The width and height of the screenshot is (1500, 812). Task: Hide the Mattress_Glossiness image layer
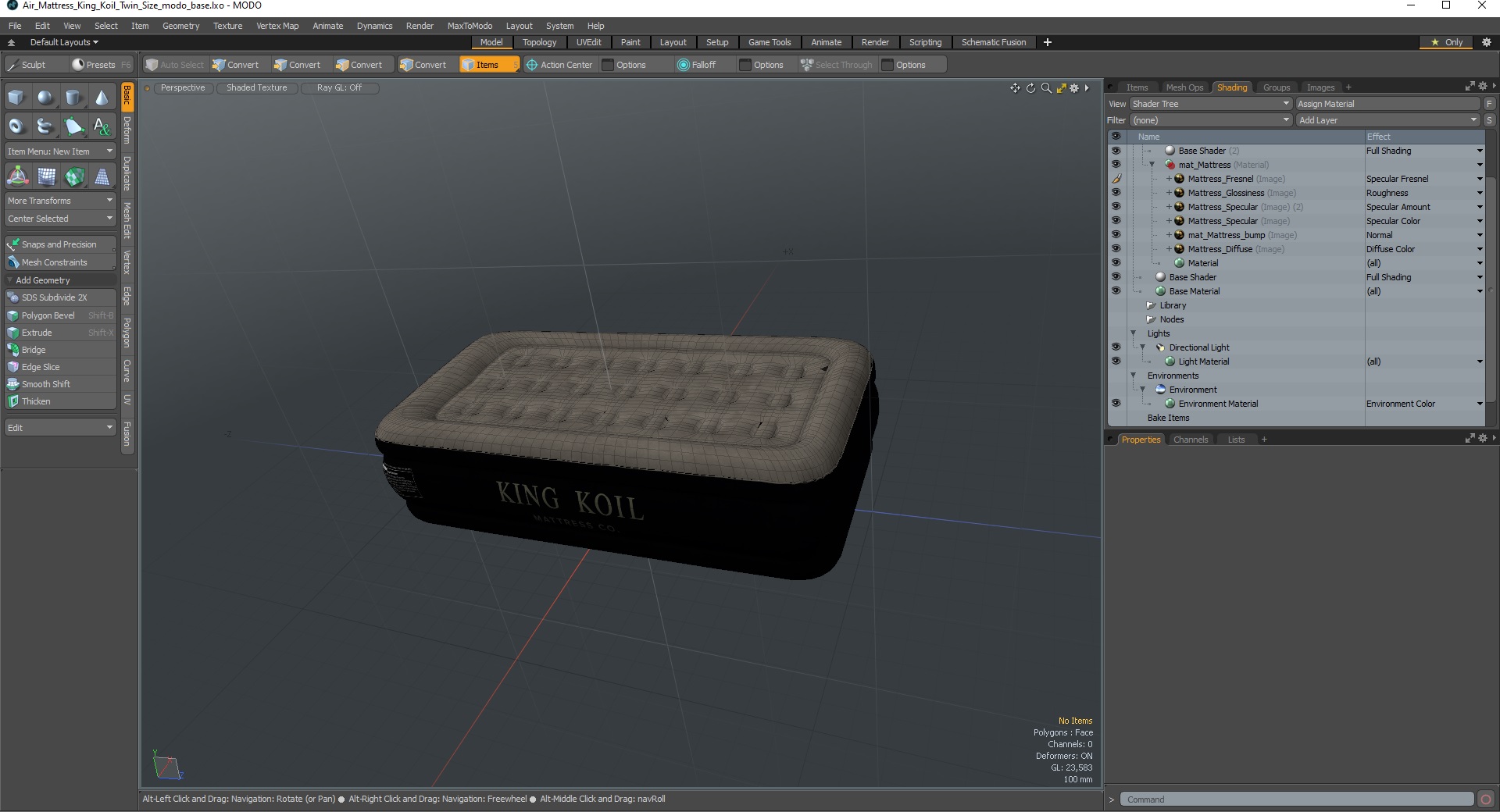pos(1116,193)
